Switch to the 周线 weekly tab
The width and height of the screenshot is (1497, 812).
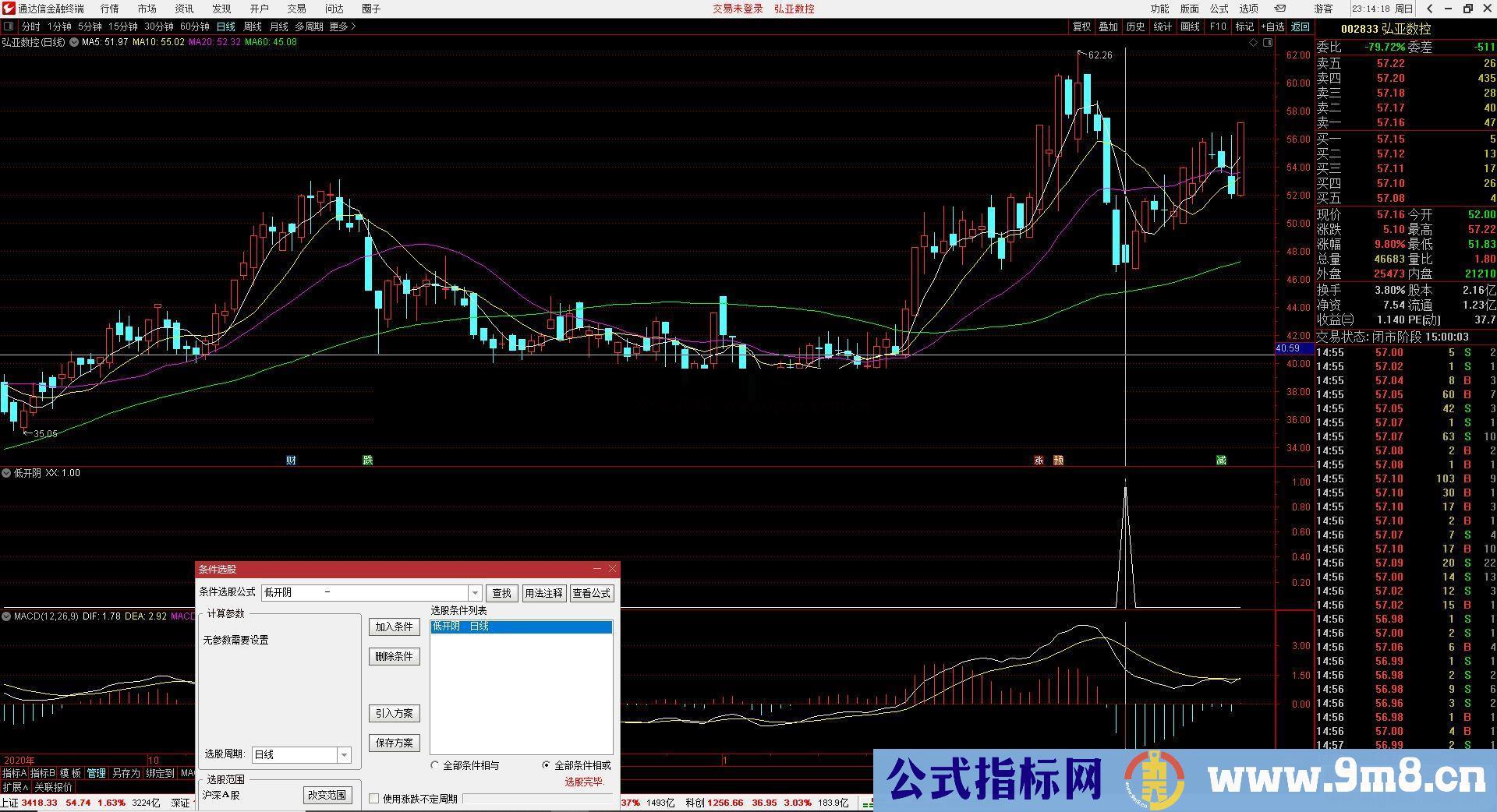click(251, 26)
